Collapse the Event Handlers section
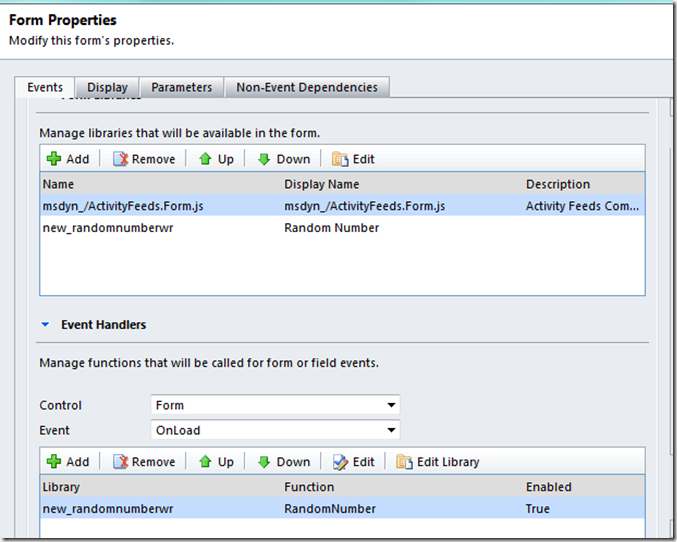 tap(45, 324)
